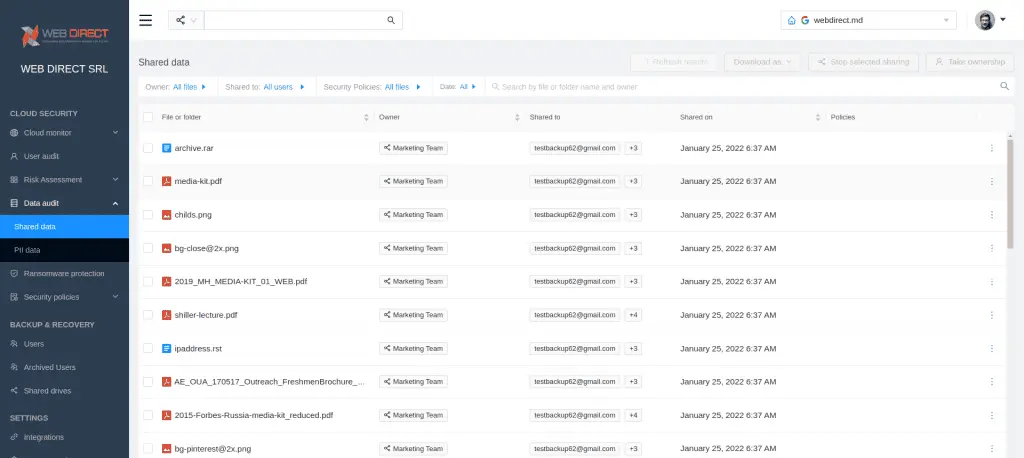Click Marketing Team owner tag for archive.rar

click(413, 148)
